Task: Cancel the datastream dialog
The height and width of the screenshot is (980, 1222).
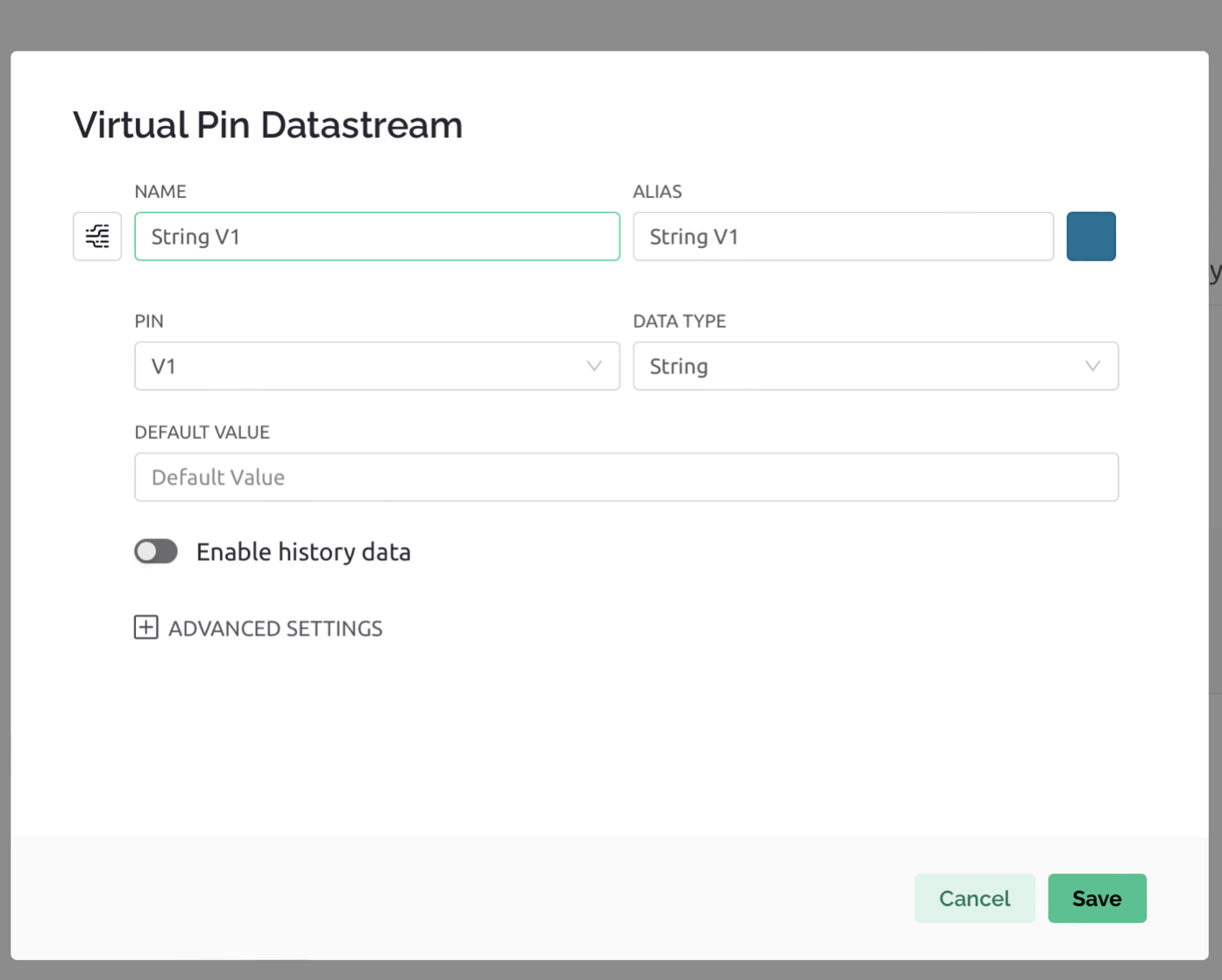Action: (x=975, y=898)
